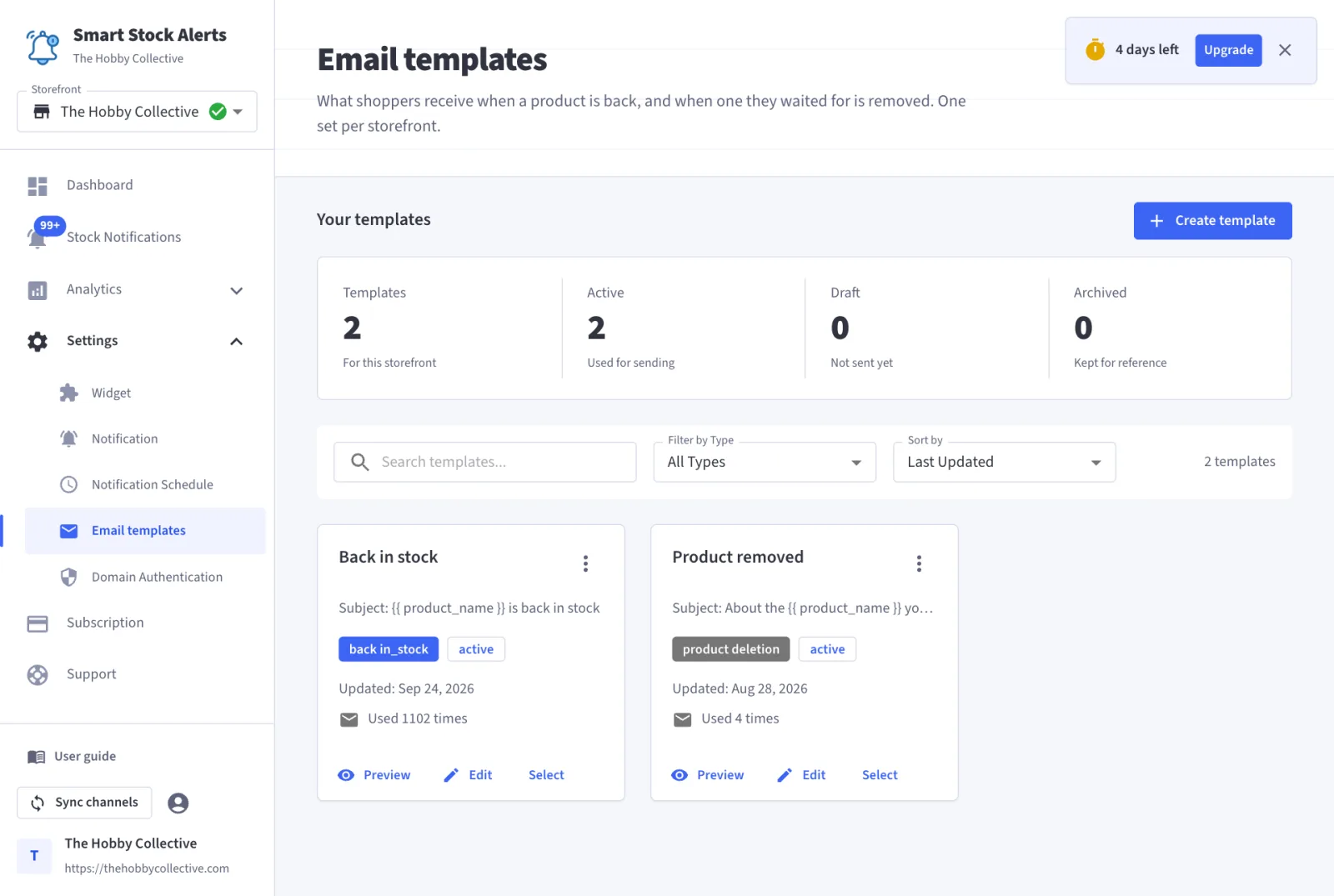1334x896 pixels.
Task: Edit the Back in stock template
Action: coord(468,775)
